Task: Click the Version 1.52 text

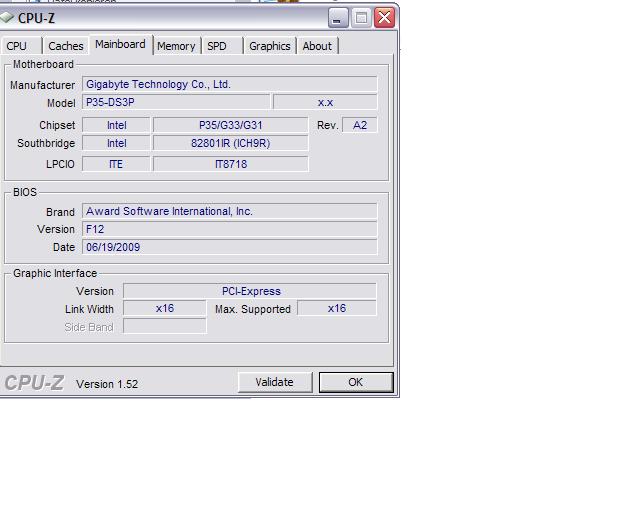Action: 107,384
